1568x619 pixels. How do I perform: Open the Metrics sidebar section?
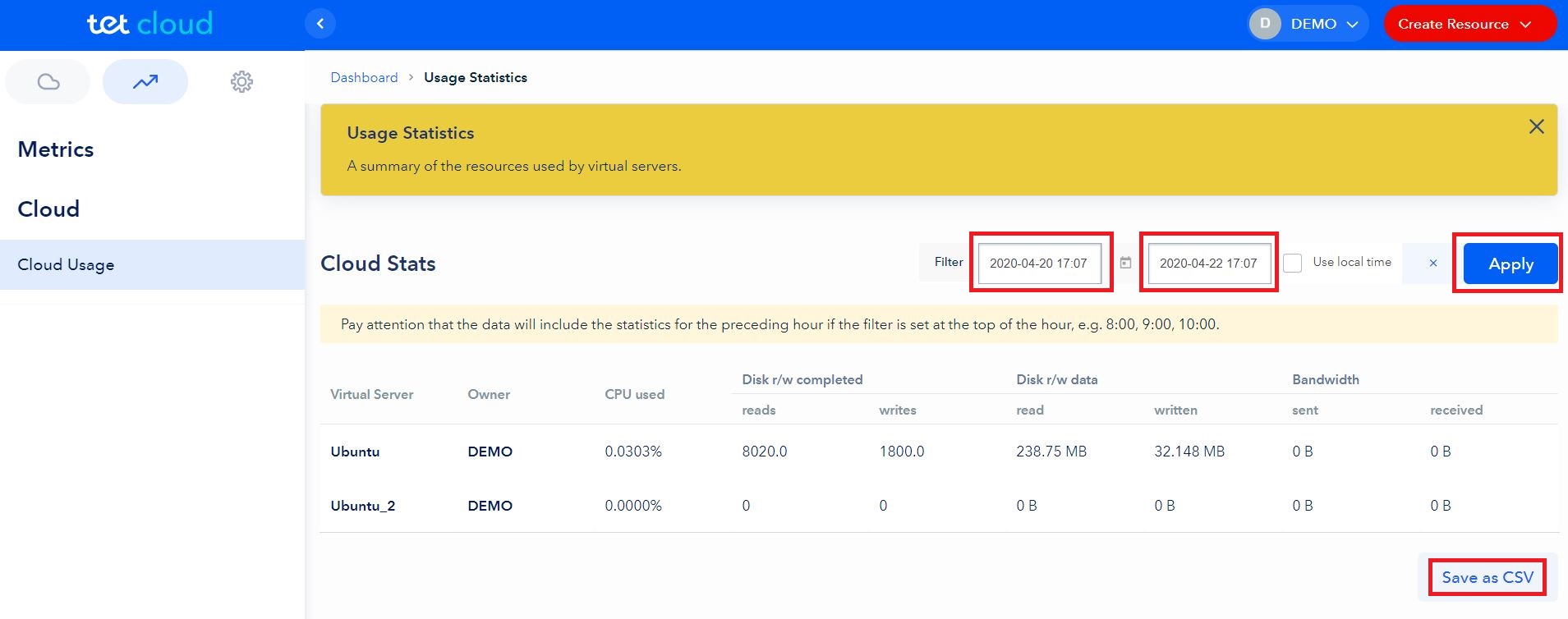tap(56, 149)
